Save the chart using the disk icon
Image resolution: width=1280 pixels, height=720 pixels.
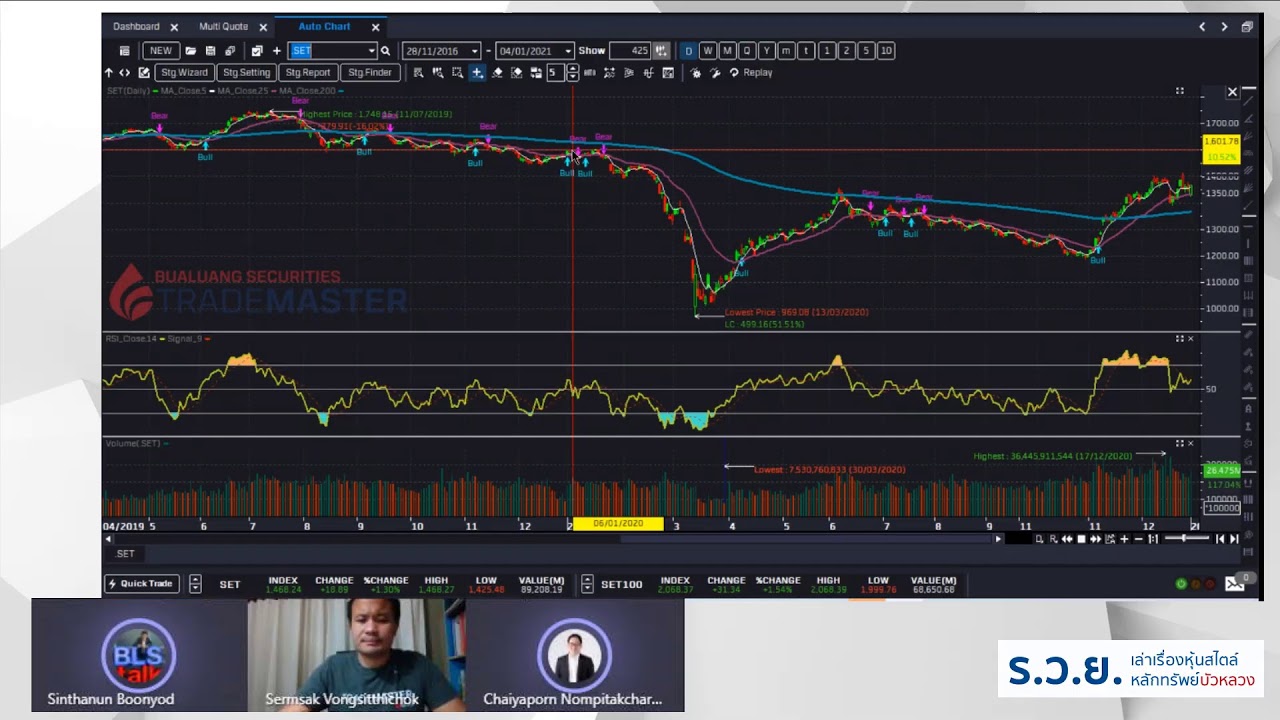coord(211,51)
